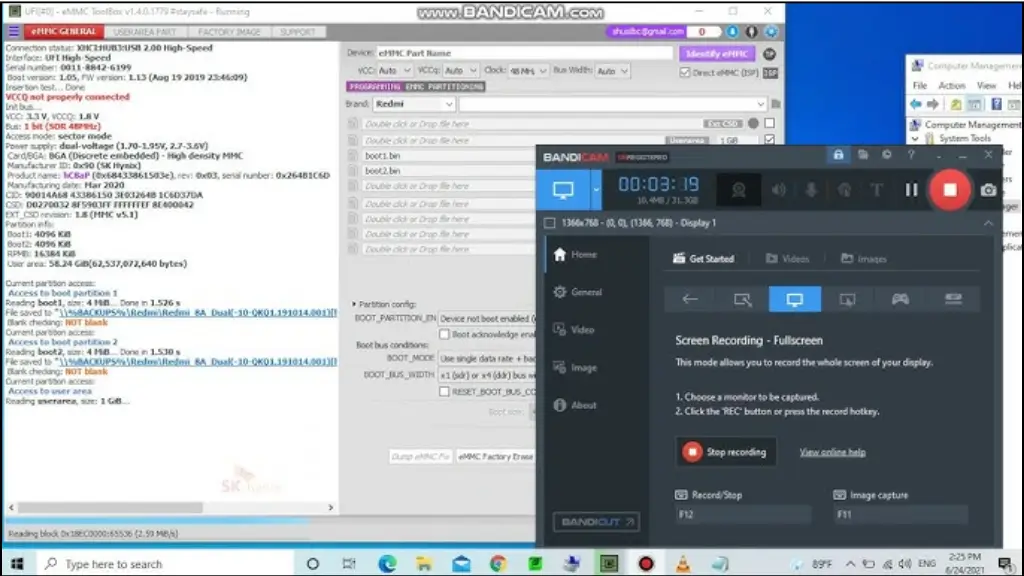Stop recording with the red round button
Screen dimensions: 1024x576
pos(950,190)
